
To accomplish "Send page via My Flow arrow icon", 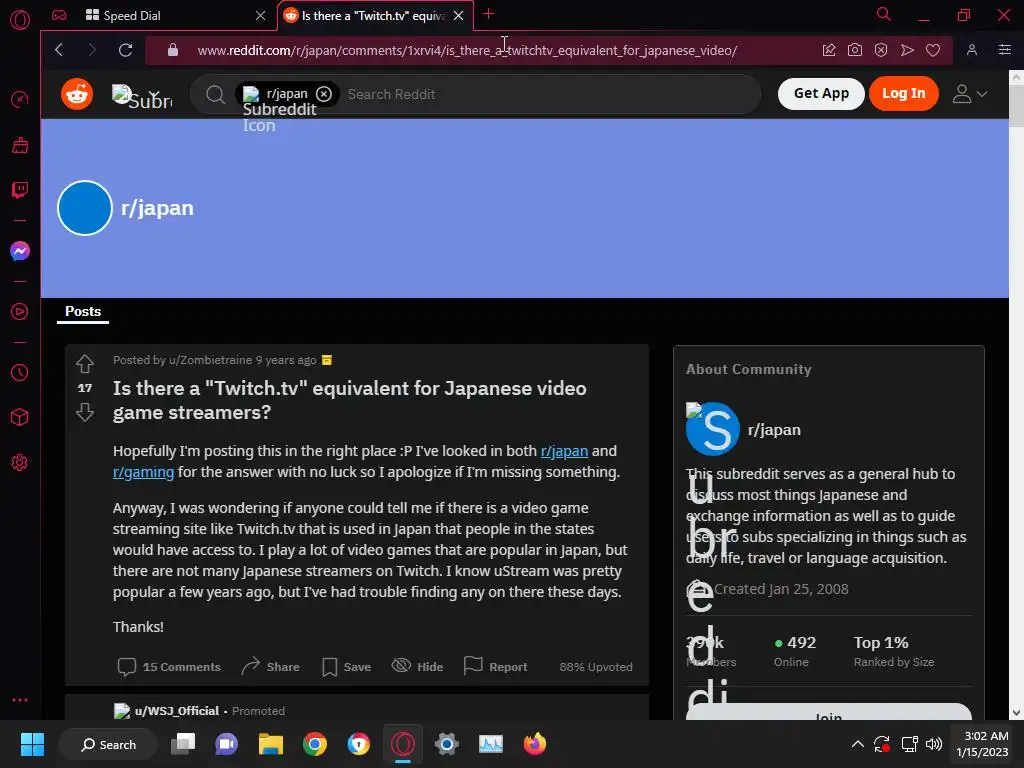I will (907, 50).
